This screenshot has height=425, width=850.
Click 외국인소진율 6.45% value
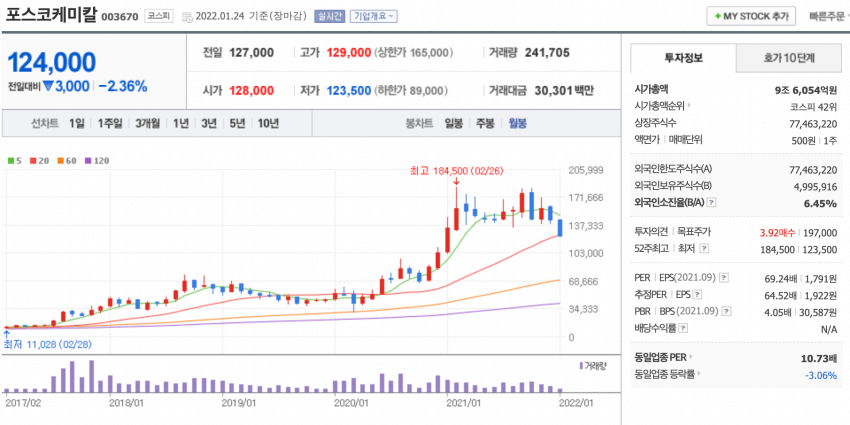(822, 203)
